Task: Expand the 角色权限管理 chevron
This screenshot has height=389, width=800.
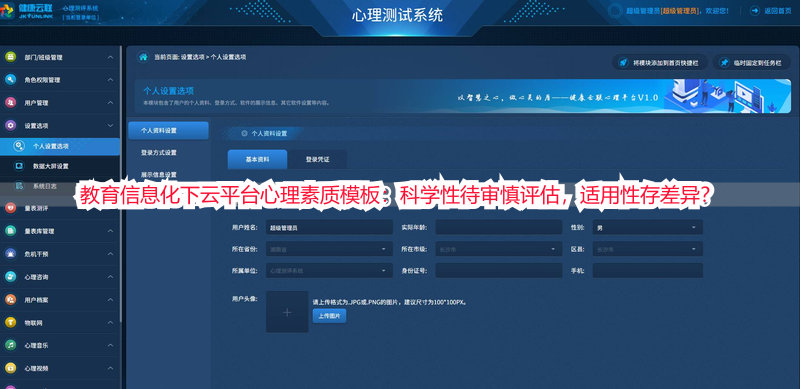Action: point(110,80)
